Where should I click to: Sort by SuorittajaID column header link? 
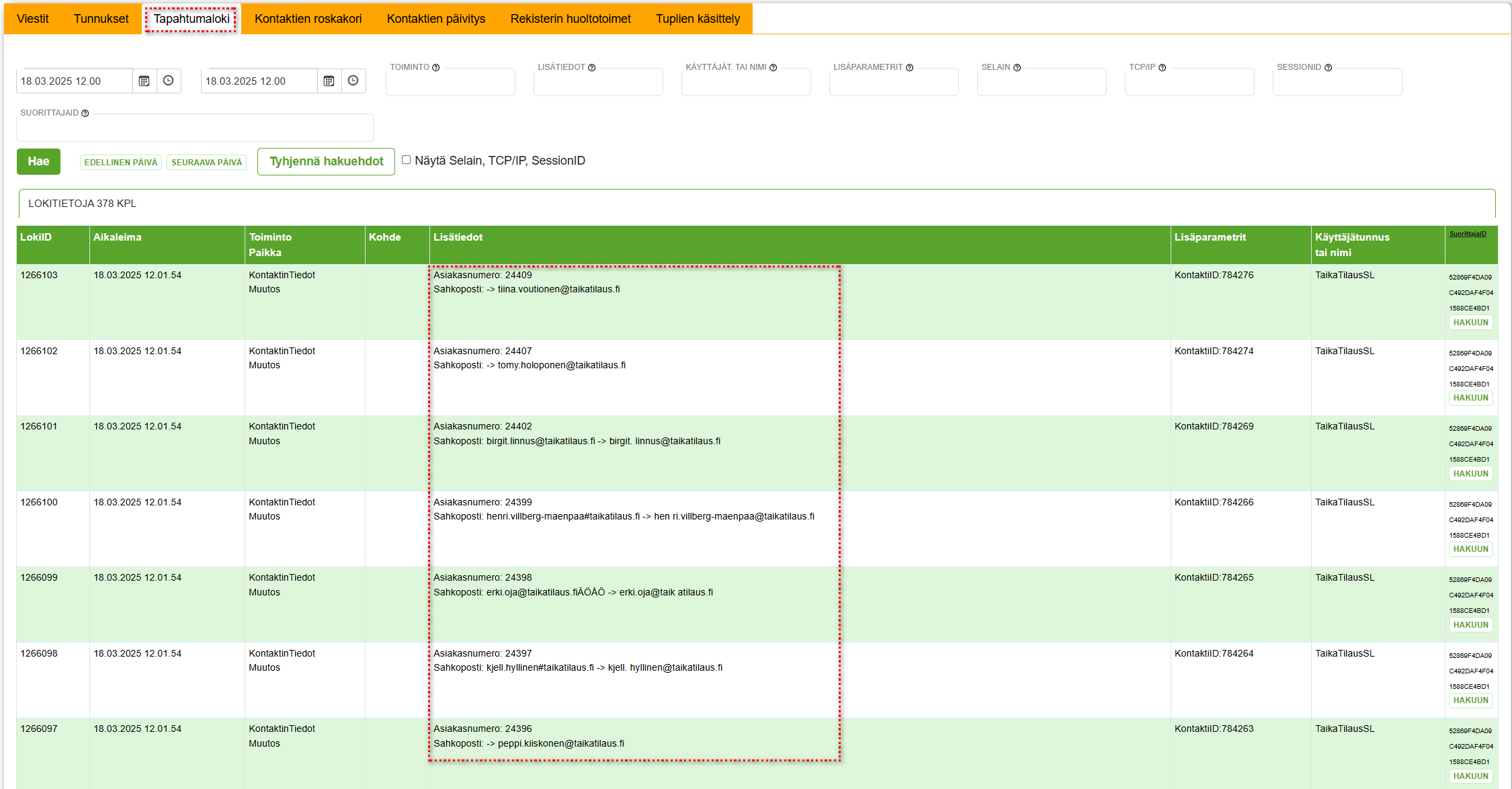click(1468, 234)
